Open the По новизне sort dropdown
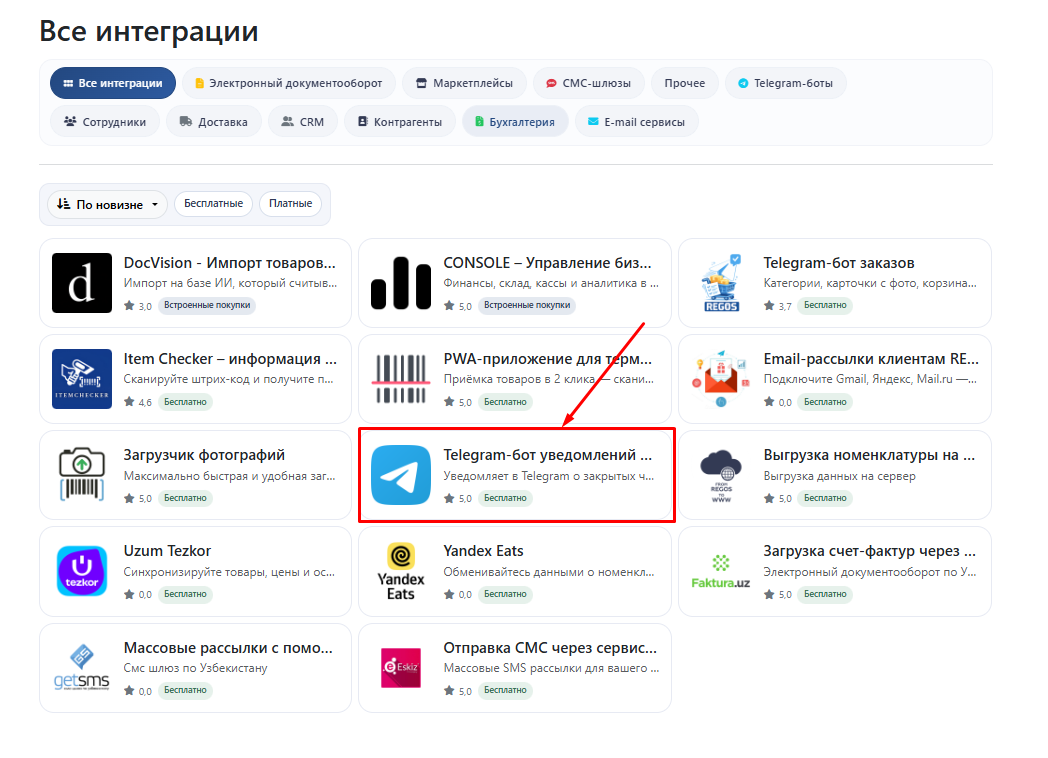 tap(107, 204)
